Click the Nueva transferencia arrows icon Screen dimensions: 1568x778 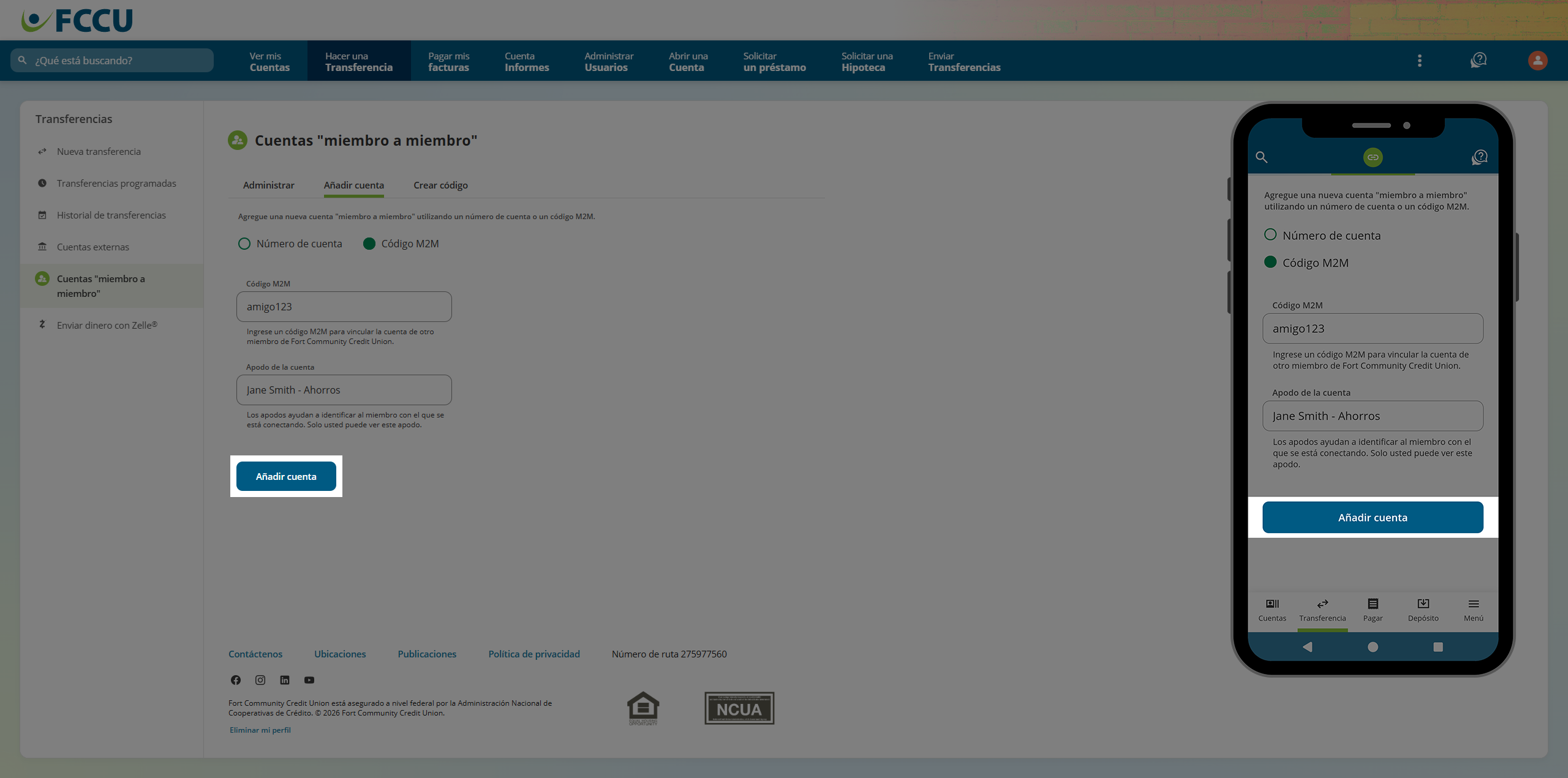[x=42, y=151]
